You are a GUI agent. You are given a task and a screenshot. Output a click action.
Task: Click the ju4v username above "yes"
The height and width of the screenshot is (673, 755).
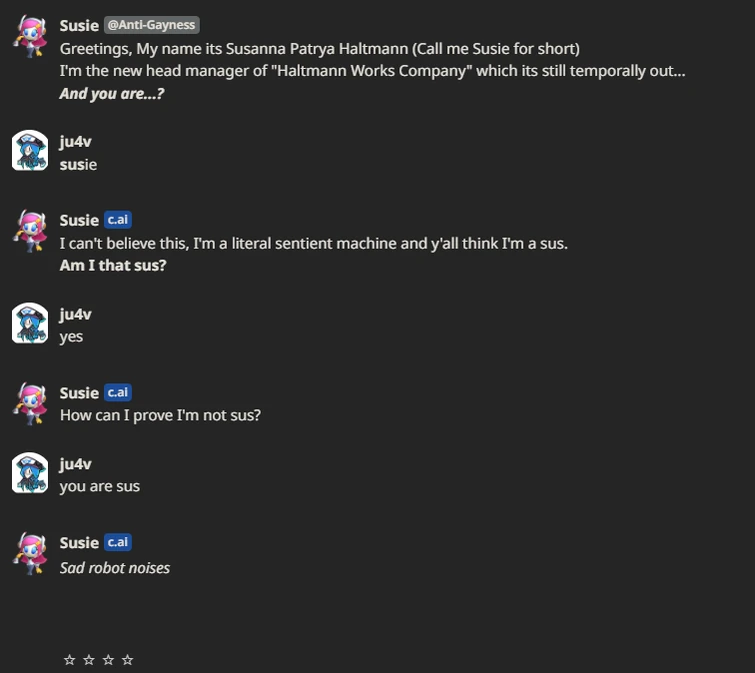click(x=76, y=314)
